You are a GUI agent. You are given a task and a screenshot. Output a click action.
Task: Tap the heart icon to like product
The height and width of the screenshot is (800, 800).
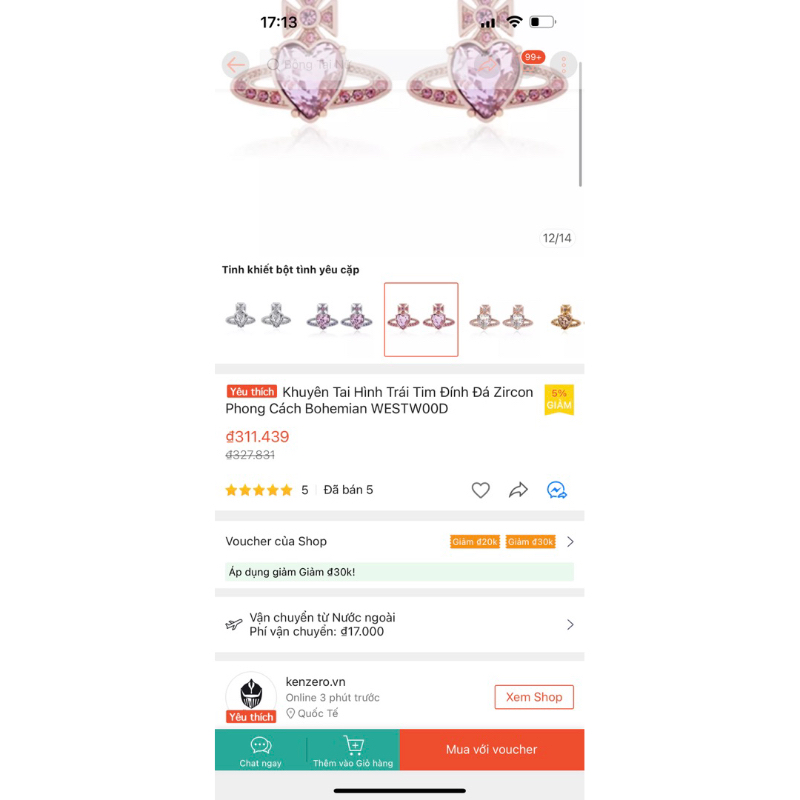(480, 490)
